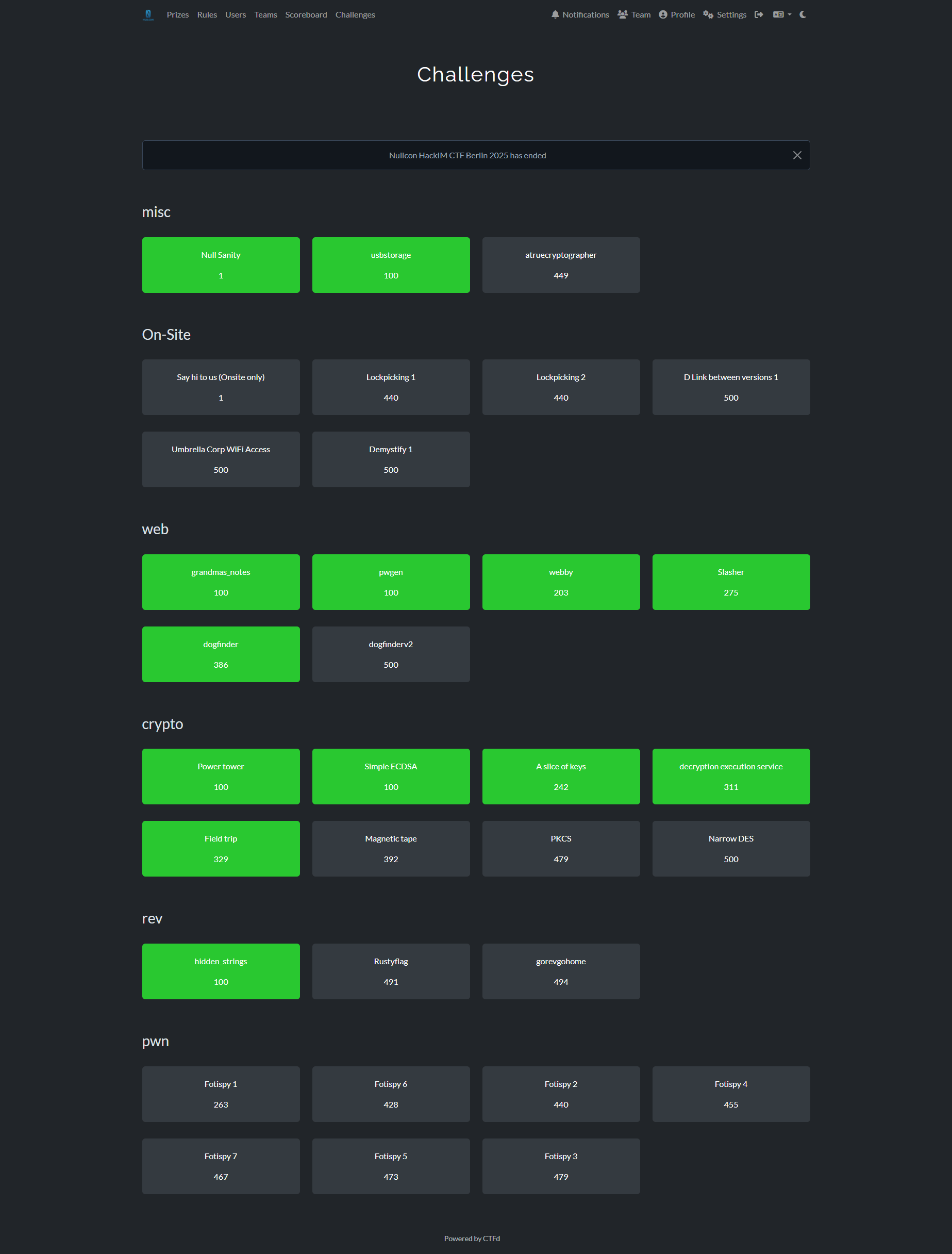Open the Prizes page

[x=177, y=15]
